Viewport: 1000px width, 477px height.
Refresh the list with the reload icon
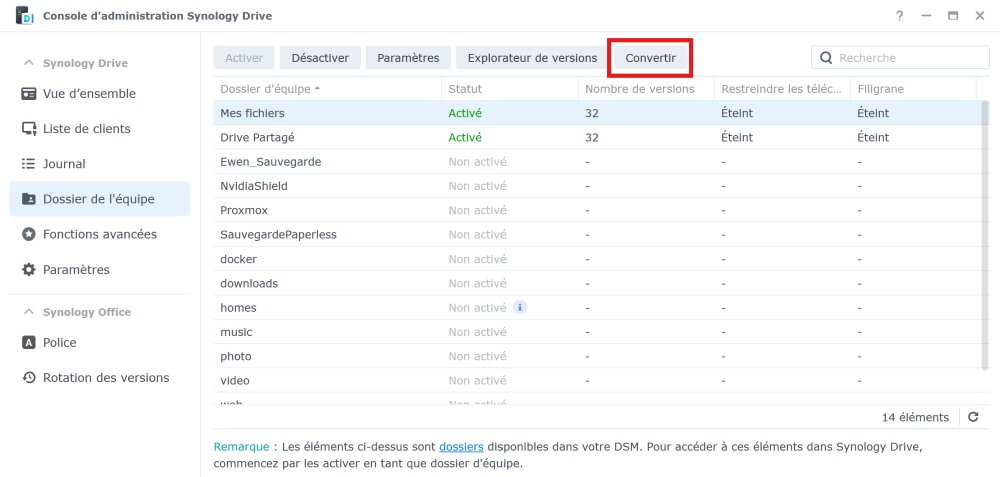[973, 417]
